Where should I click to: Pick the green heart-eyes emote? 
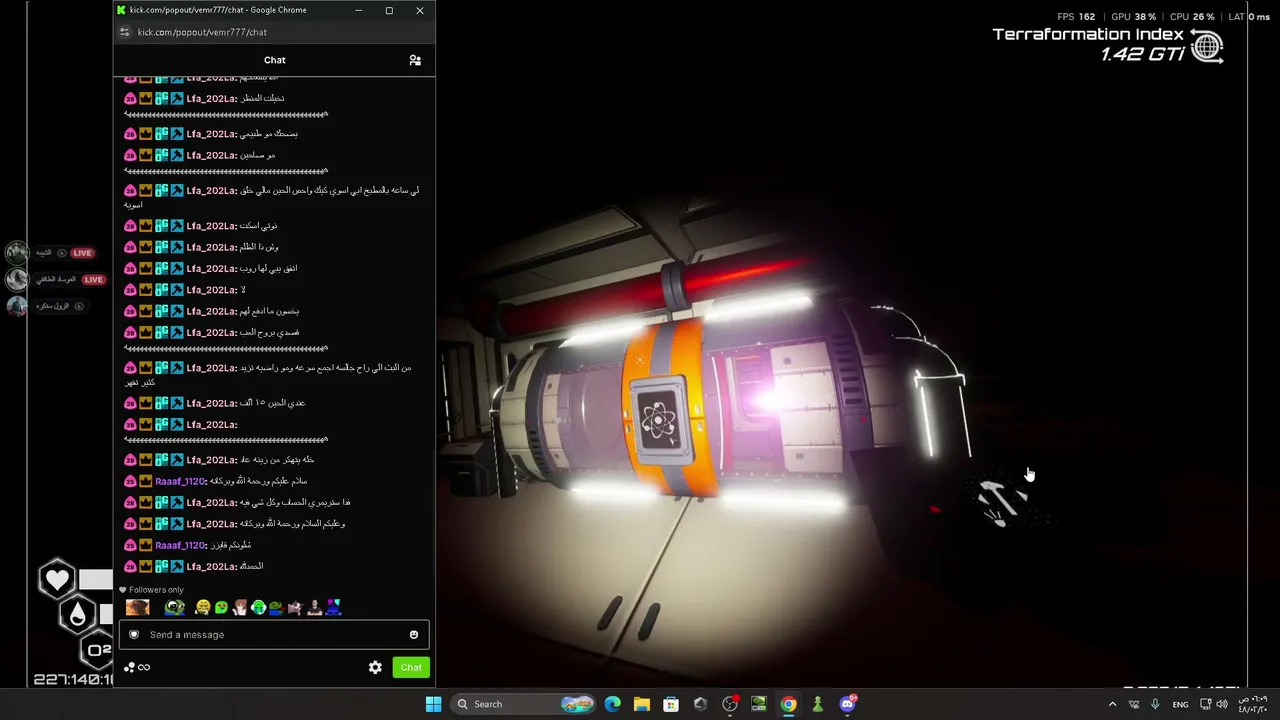point(222,607)
